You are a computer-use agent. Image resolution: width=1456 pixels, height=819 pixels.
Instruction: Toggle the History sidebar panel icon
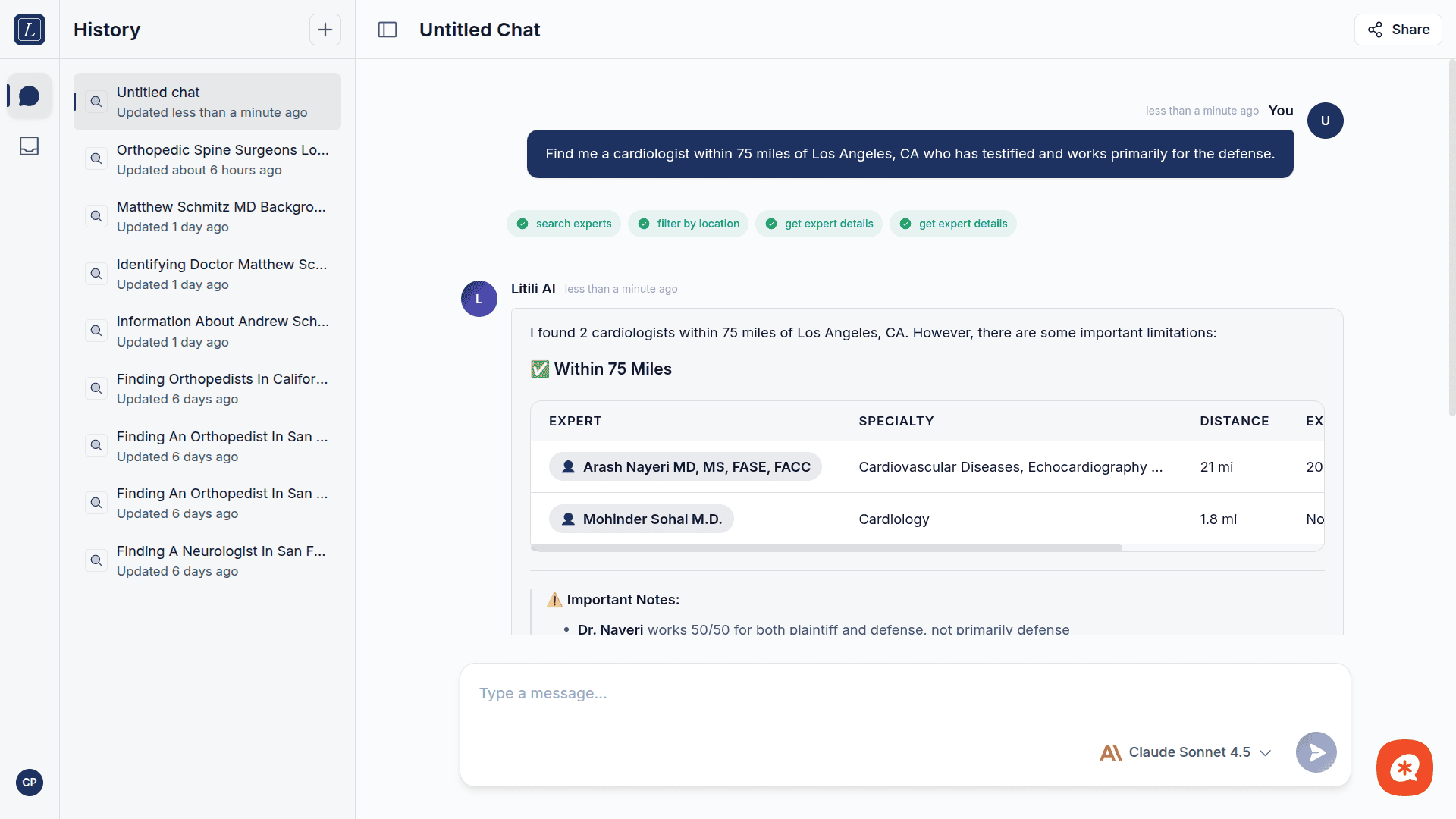pos(388,30)
